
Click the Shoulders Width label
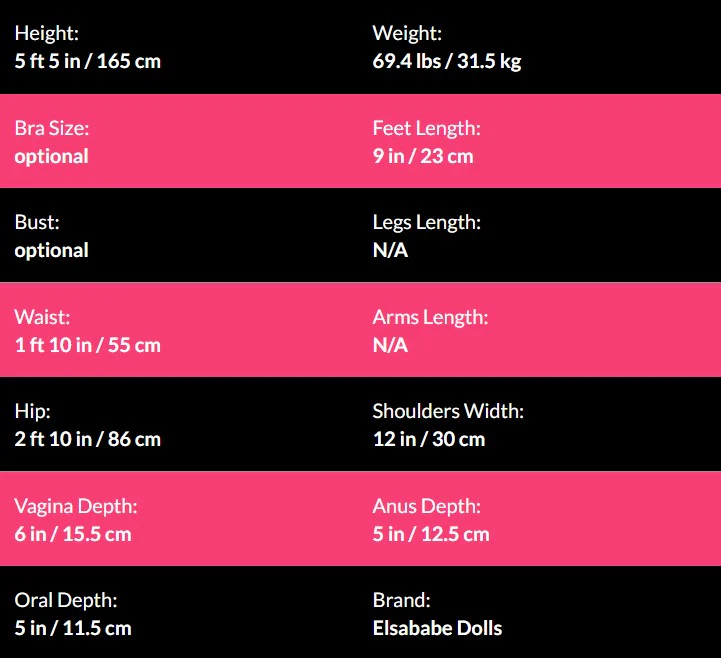[x=448, y=411]
